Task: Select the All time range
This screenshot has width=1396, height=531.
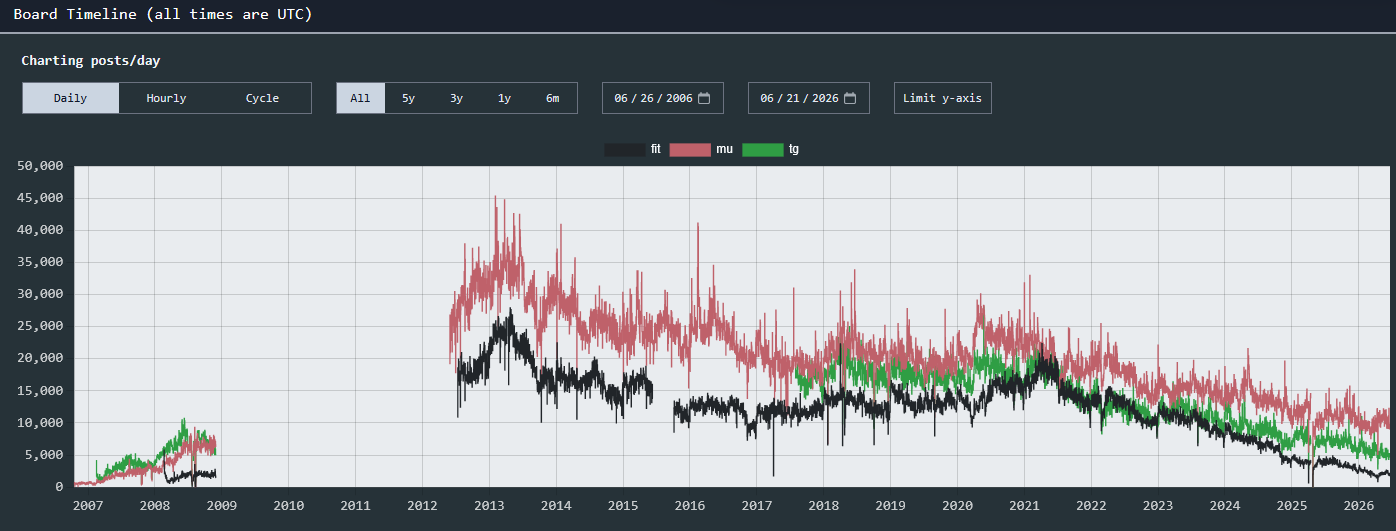Action: point(360,98)
